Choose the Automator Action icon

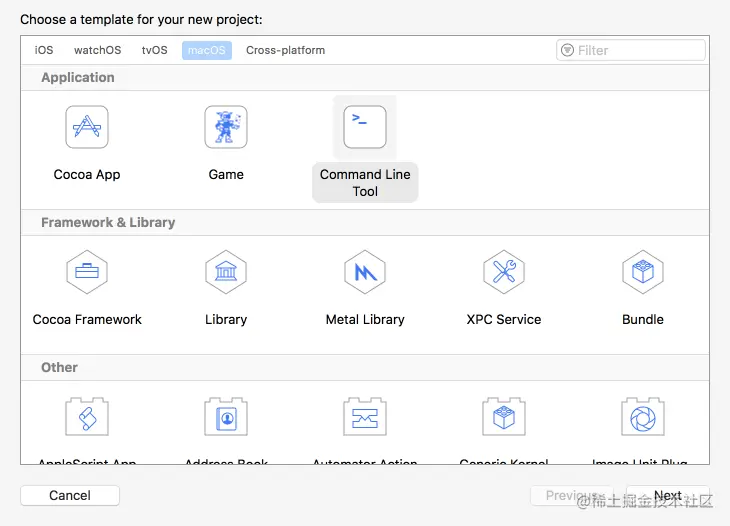[x=365, y=417]
